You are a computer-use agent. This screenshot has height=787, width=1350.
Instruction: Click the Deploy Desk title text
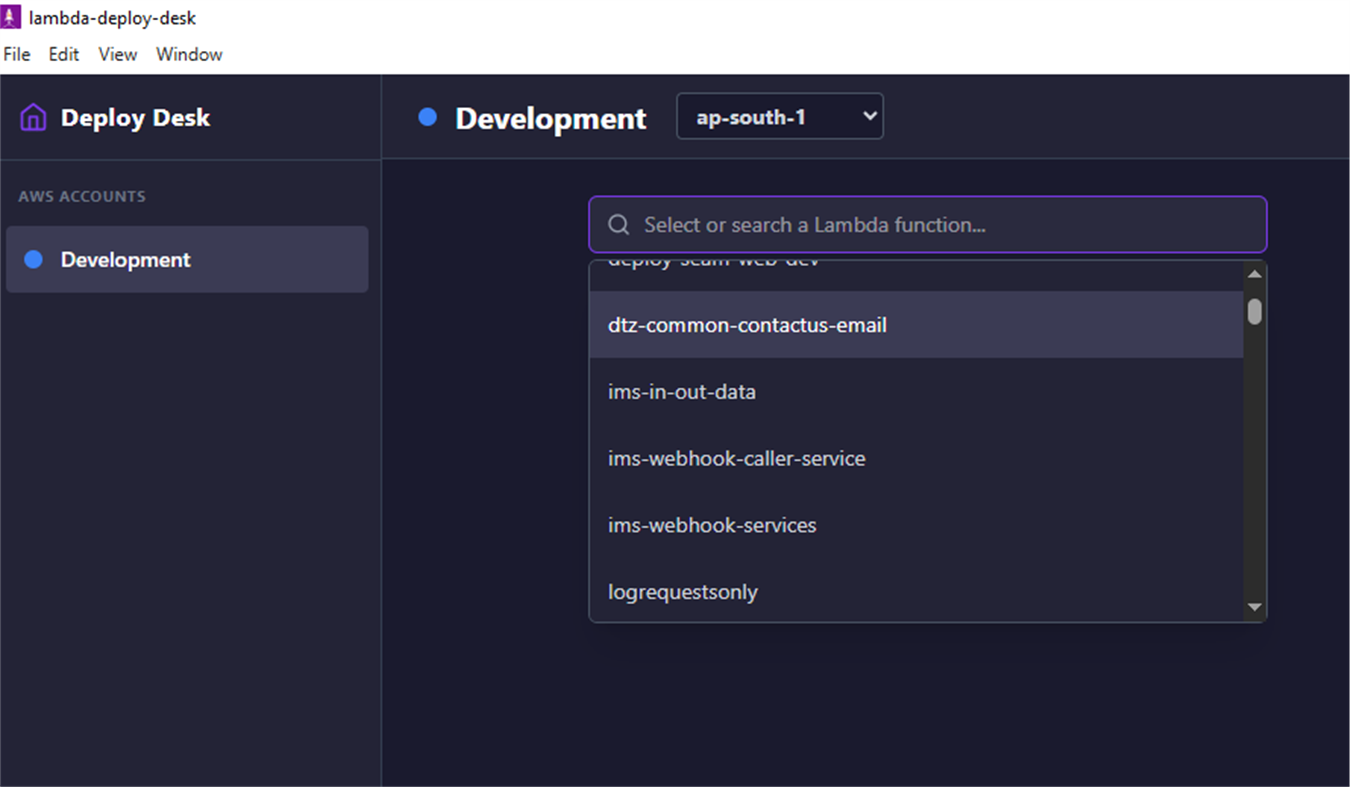pyautogui.click(x=135, y=118)
